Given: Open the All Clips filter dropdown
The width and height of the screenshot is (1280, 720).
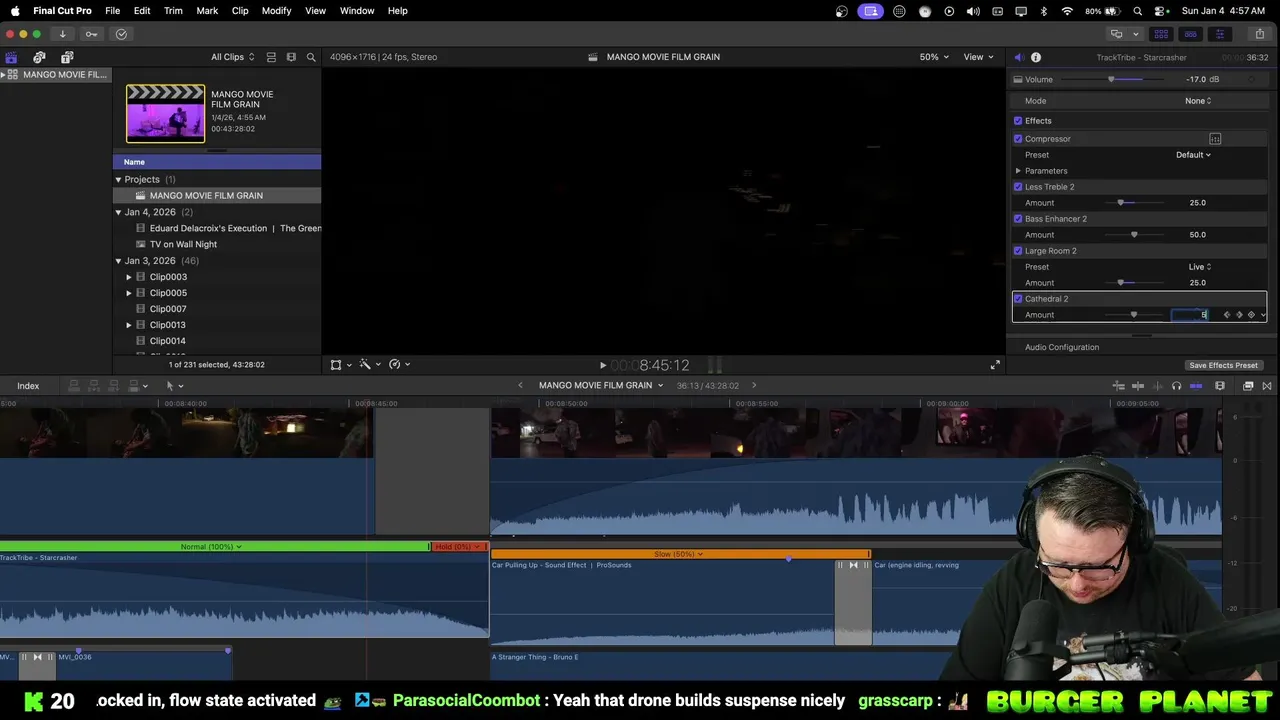Looking at the screenshot, I should pyautogui.click(x=232, y=57).
